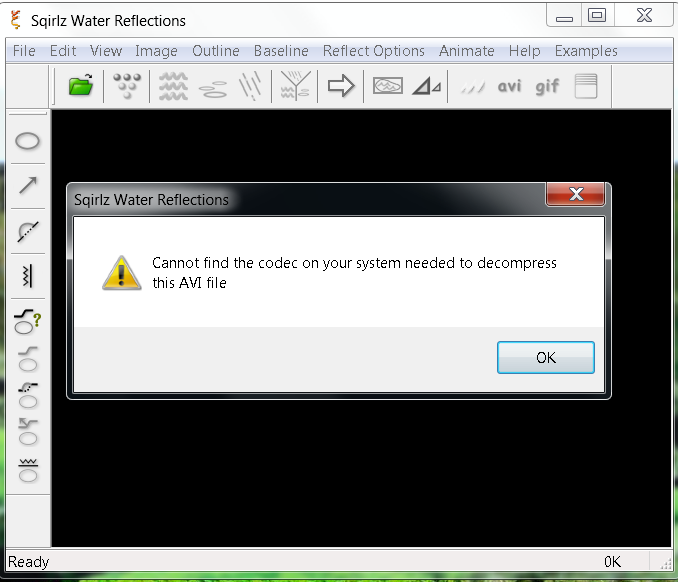Click the 0K status bar indicator

(x=612, y=562)
